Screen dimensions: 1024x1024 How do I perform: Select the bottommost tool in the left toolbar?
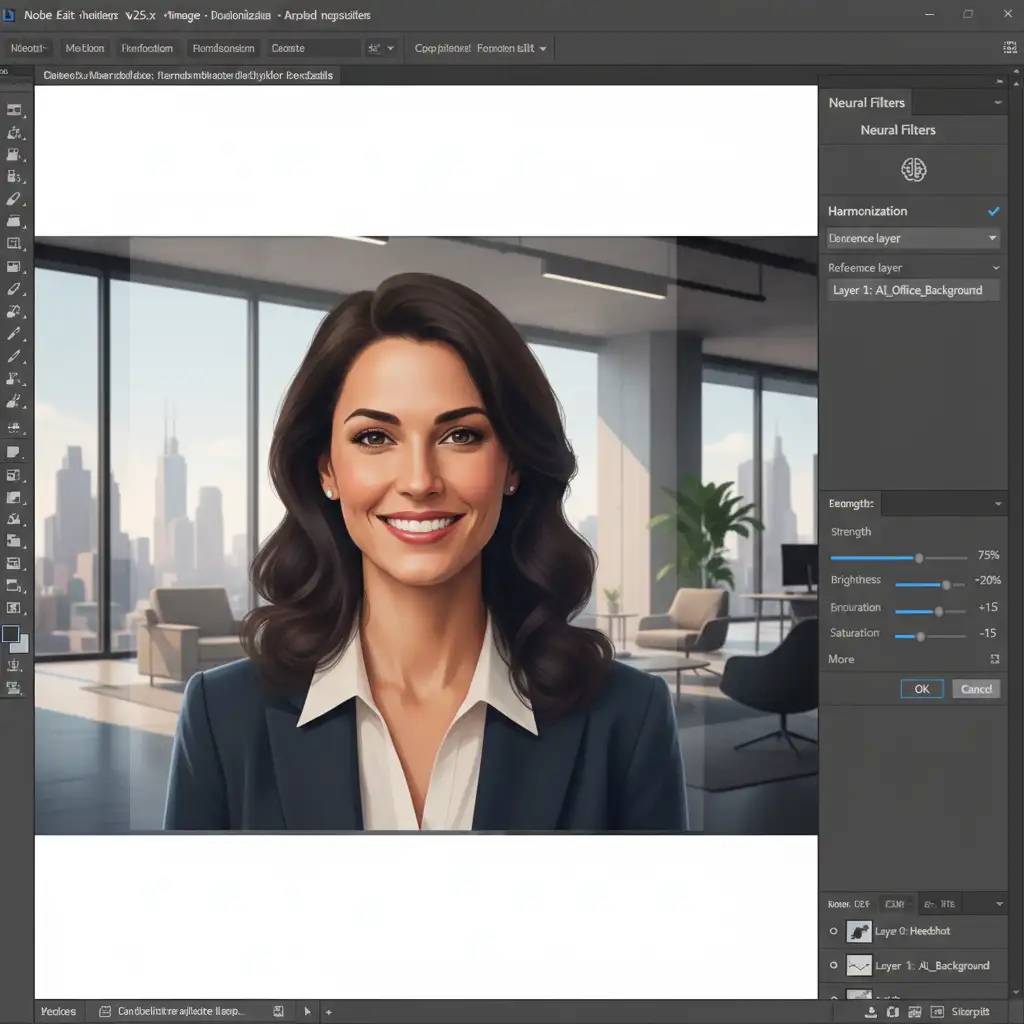(x=14, y=687)
